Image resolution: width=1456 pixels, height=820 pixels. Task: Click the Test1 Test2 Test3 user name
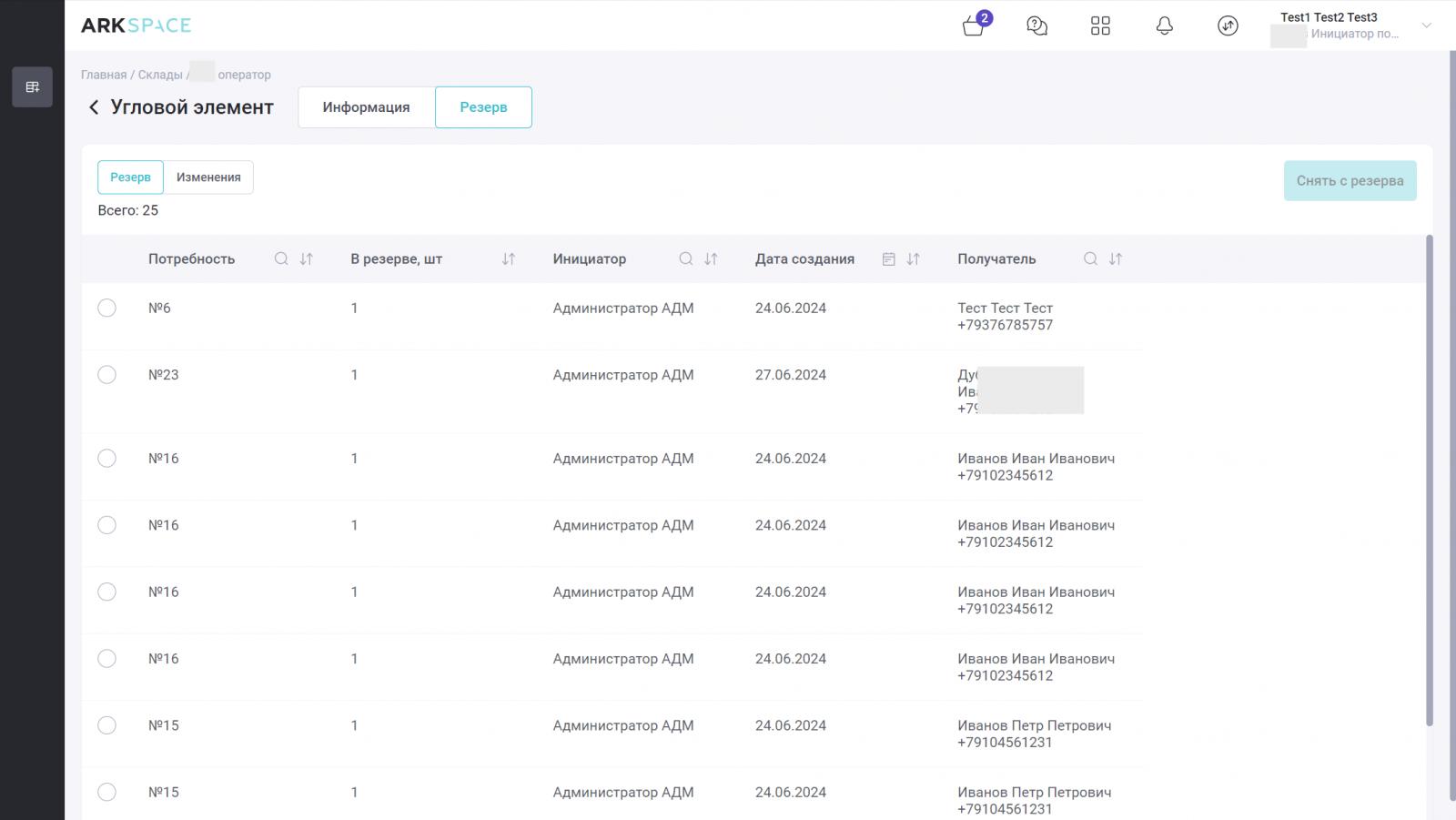(x=1329, y=17)
